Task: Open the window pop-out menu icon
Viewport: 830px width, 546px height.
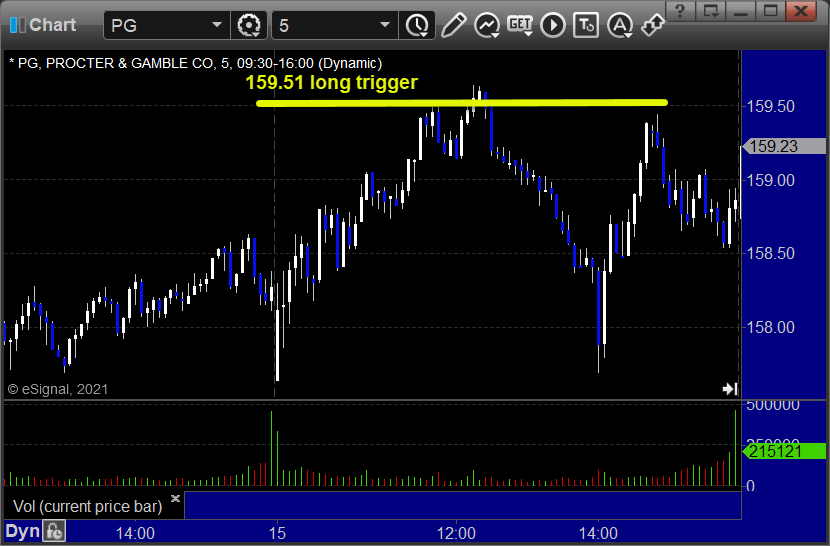Action: [x=711, y=11]
